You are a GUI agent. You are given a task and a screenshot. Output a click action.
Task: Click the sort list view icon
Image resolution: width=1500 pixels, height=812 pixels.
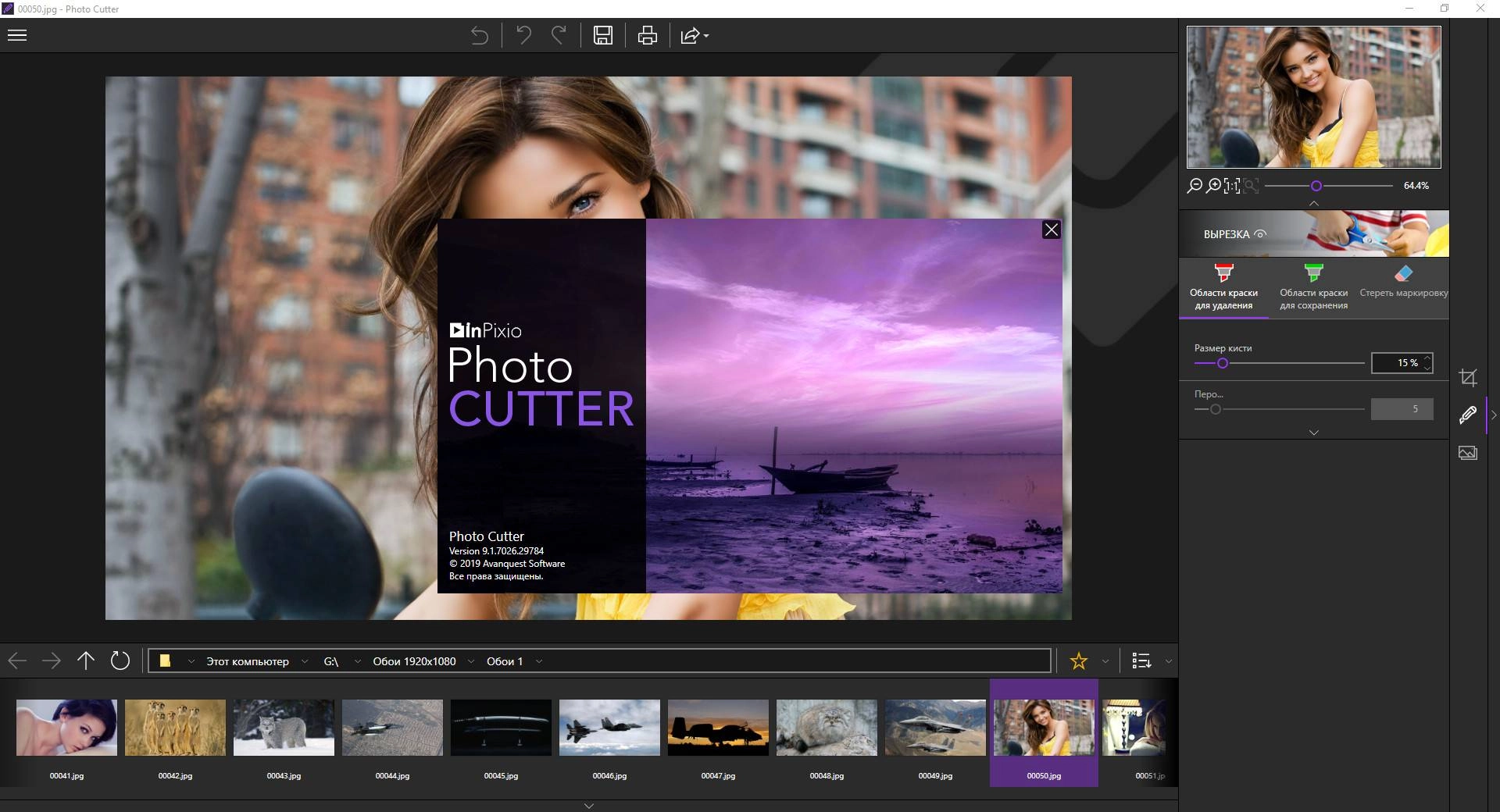coord(1142,661)
